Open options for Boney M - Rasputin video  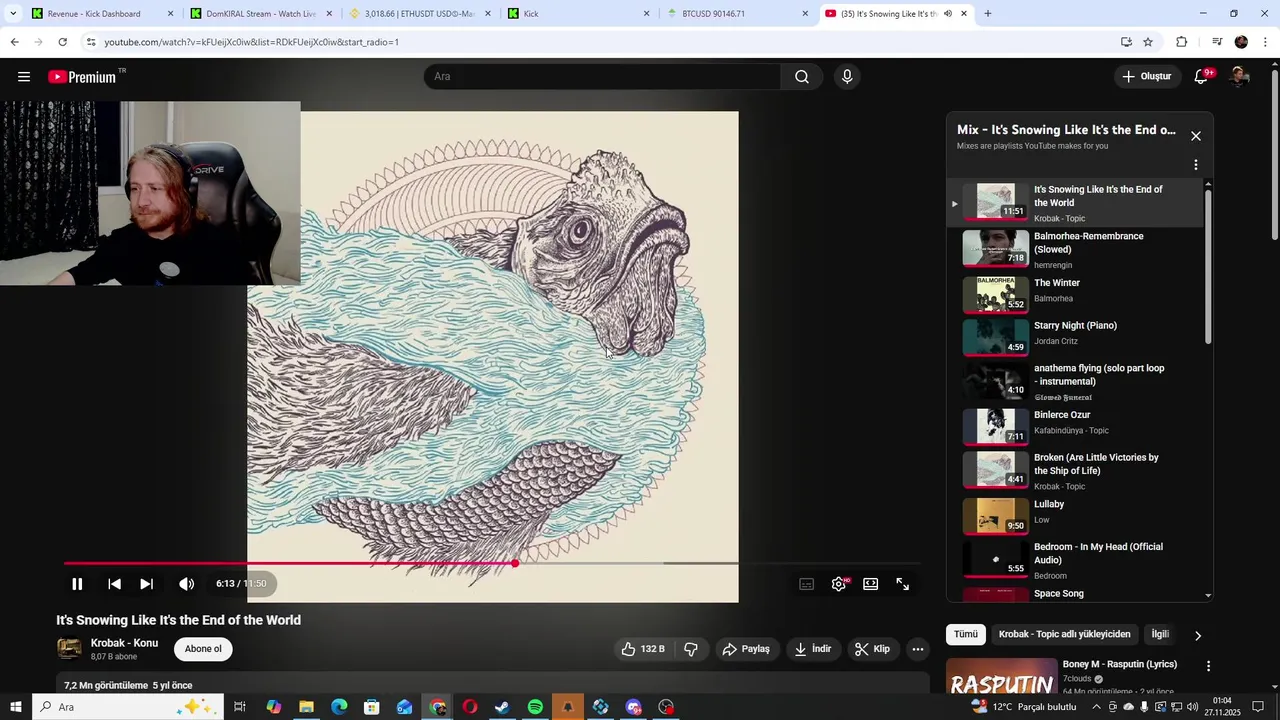[x=1208, y=666]
